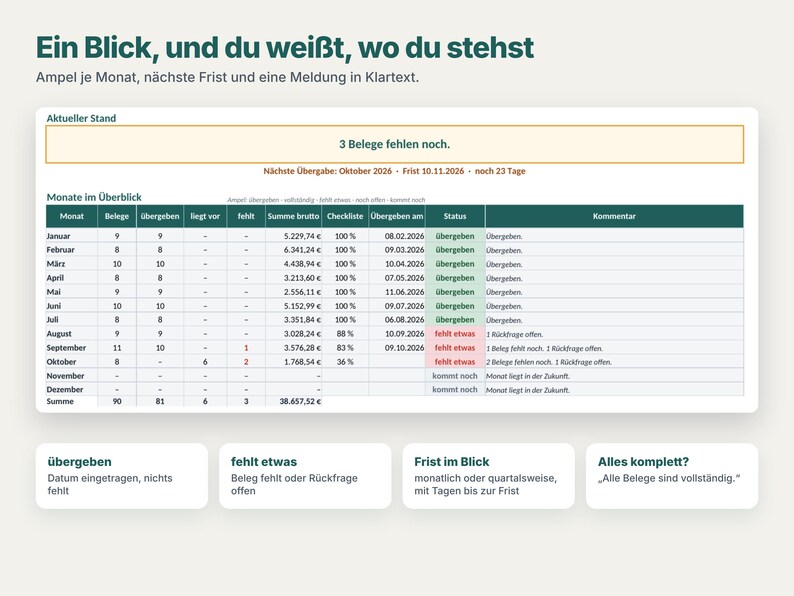The height and width of the screenshot is (596, 794).
Task: Click the amount 3.028,24 € for August
Action: [x=302, y=334]
